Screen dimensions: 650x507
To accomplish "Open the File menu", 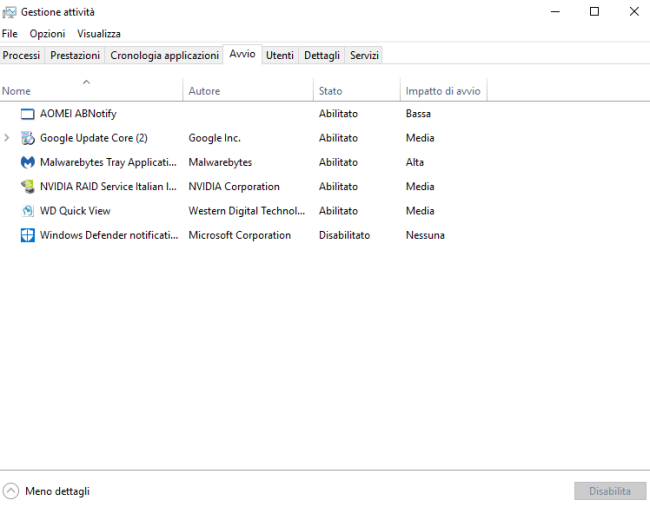I will [10, 34].
